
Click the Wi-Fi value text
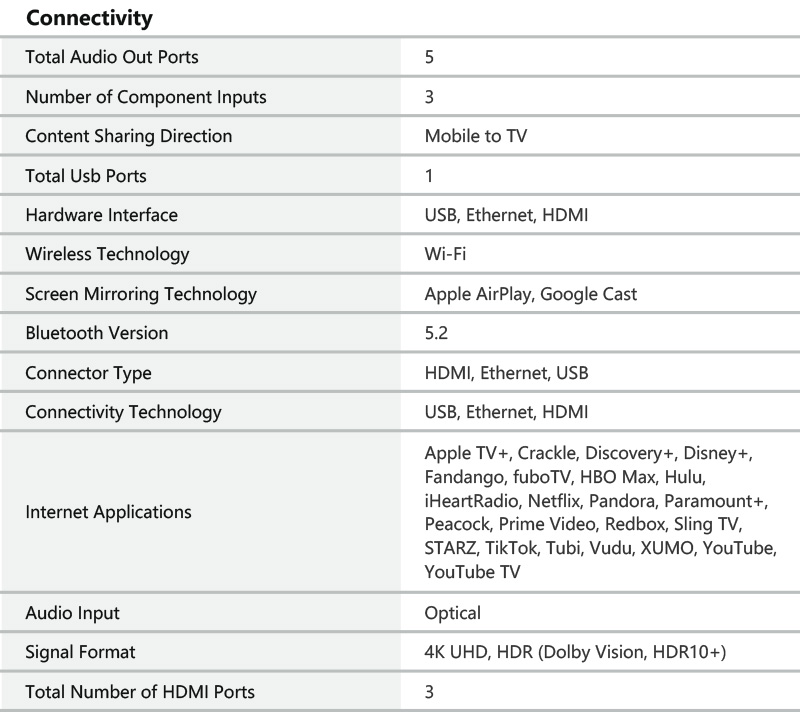445,254
